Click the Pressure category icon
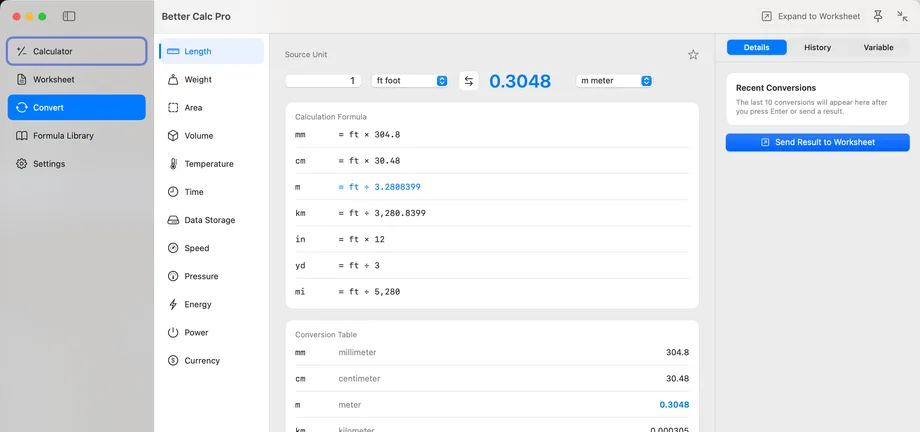 (173, 276)
